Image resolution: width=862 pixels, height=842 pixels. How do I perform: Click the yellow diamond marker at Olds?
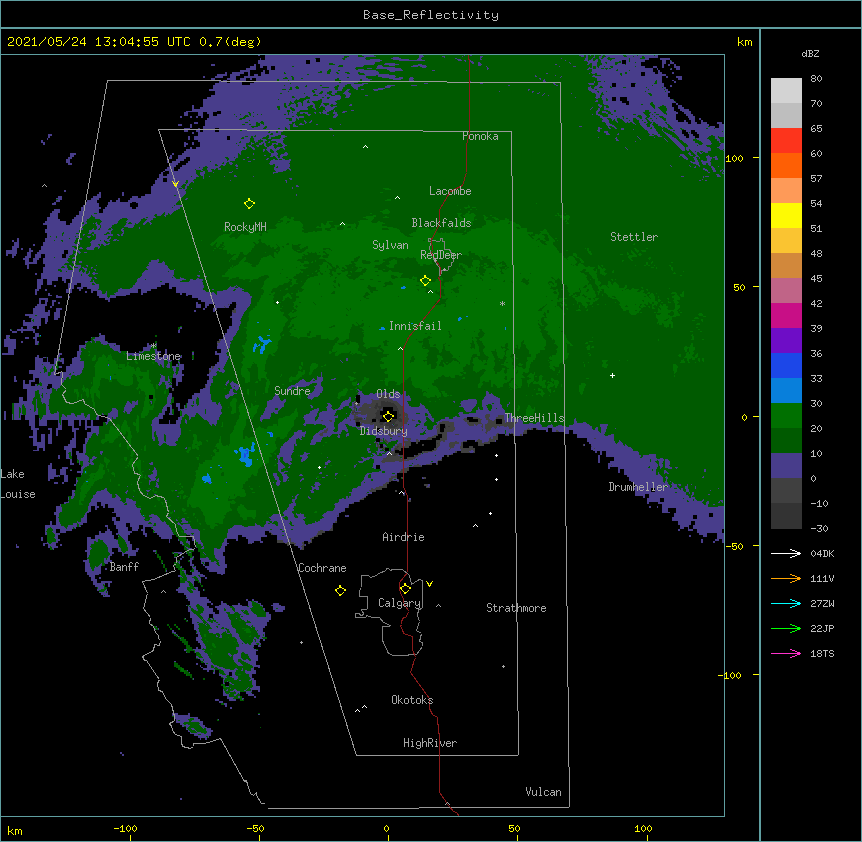tap(388, 416)
